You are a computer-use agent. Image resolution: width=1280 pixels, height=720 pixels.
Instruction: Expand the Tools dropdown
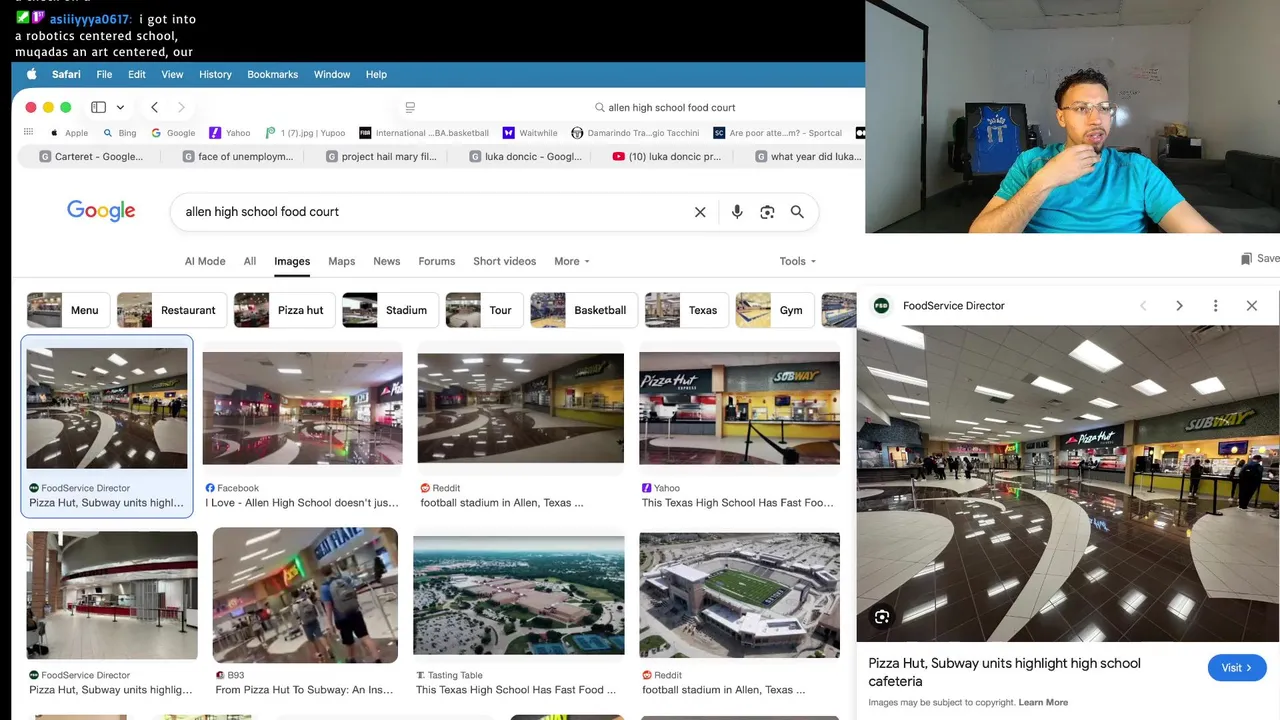797,261
